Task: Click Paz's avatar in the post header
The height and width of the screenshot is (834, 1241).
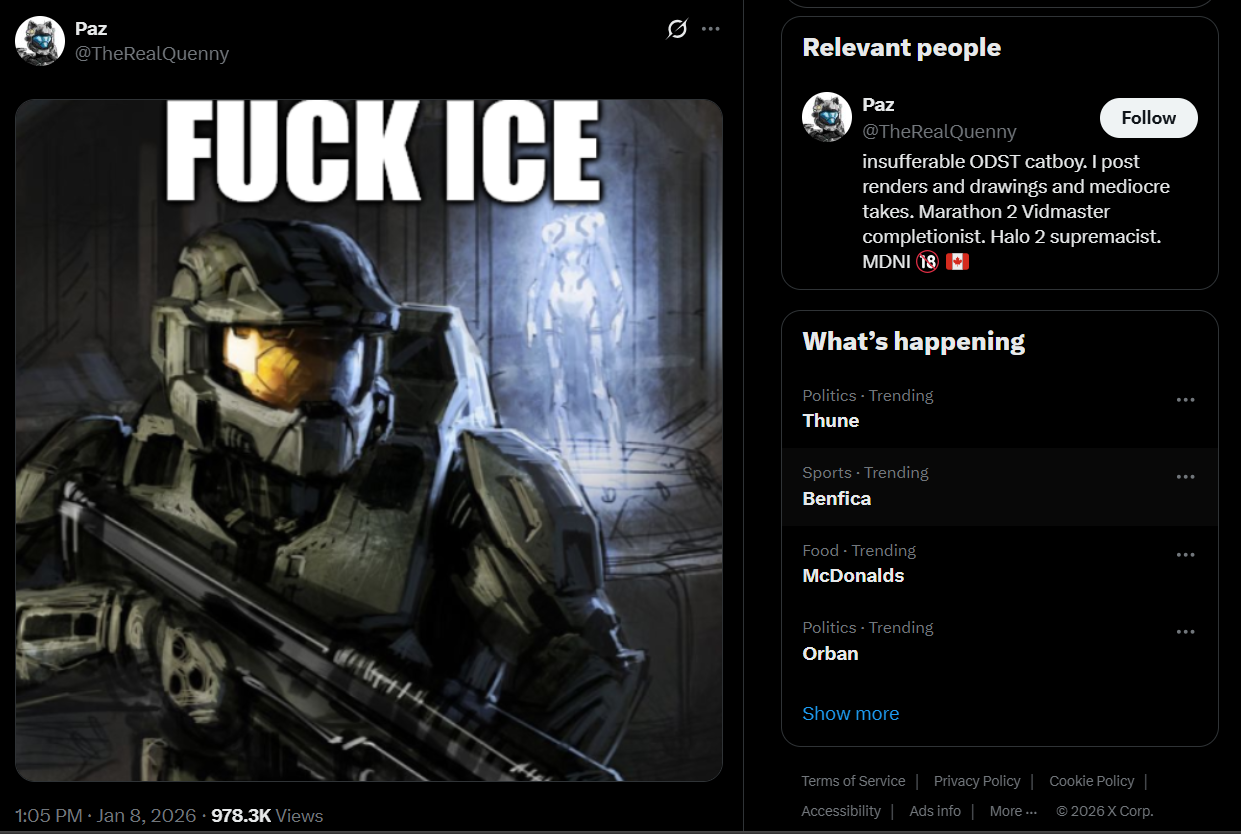Action: 40,41
